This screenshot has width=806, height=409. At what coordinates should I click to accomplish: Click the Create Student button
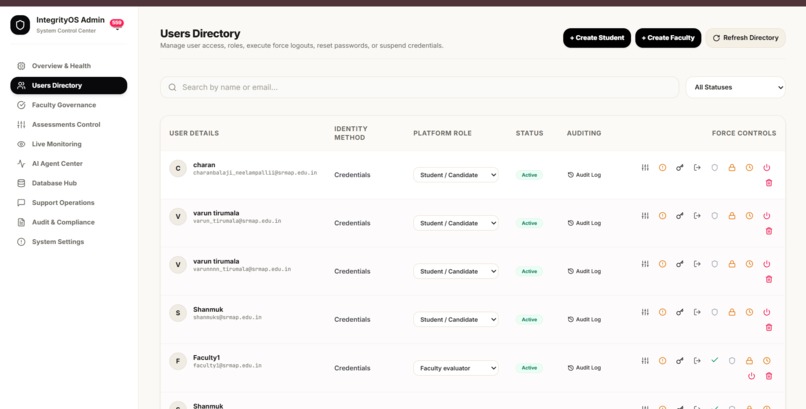pyautogui.click(x=597, y=38)
